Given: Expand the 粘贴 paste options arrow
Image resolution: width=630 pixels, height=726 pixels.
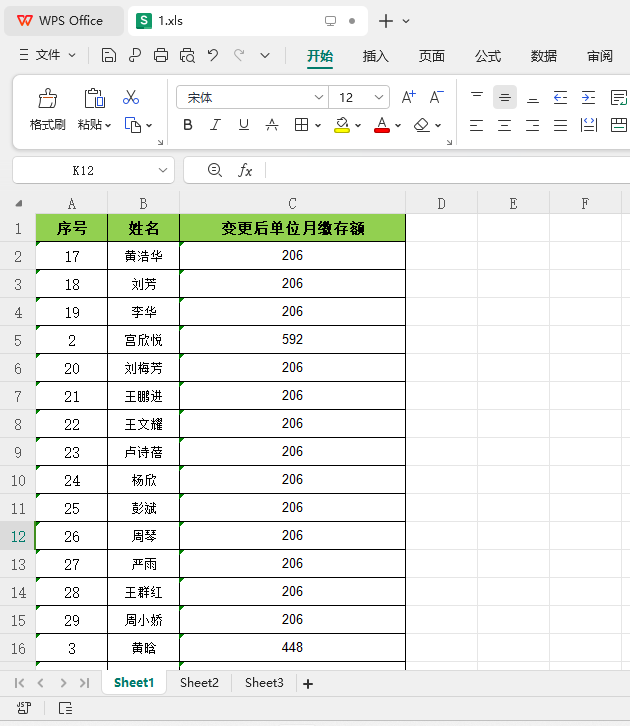Looking at the screenshot, I should [108, 125].
